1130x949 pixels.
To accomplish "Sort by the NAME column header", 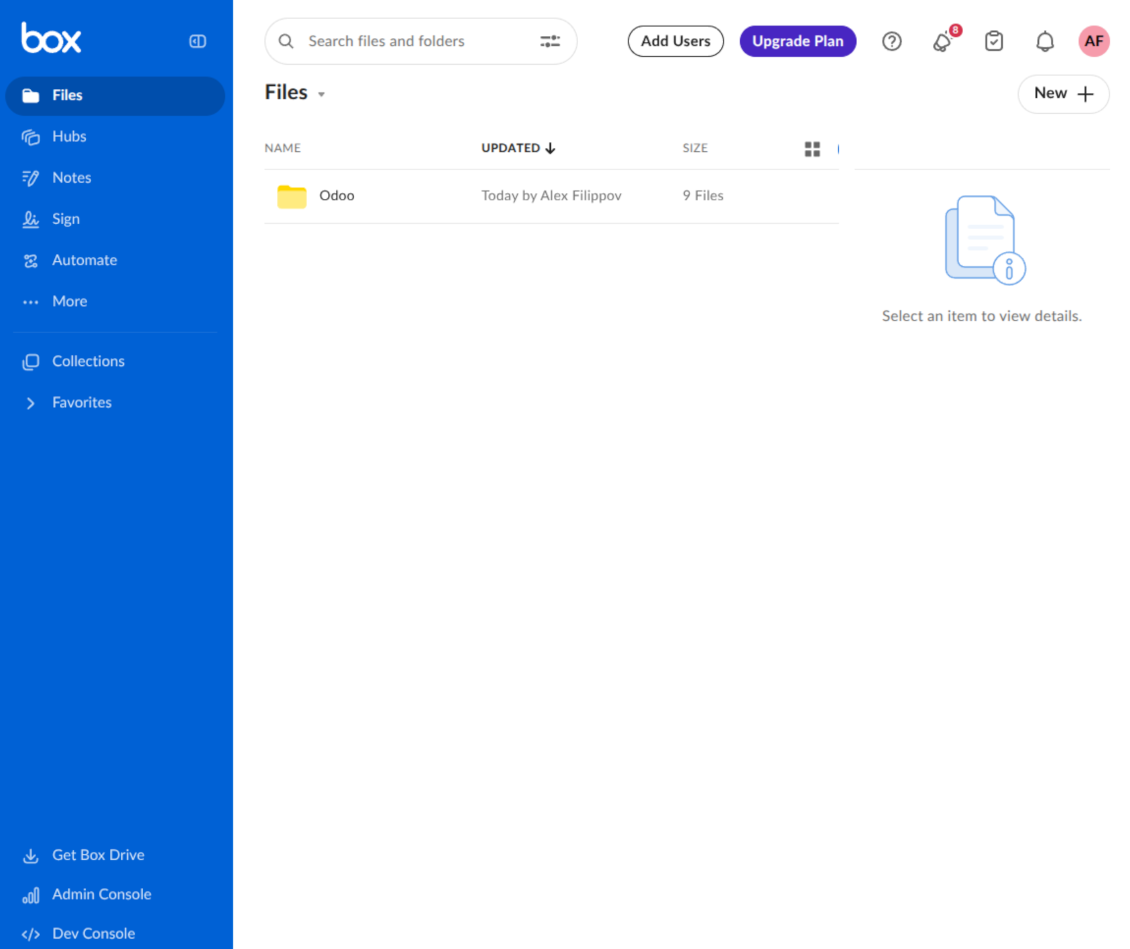I will tap(282, 148).
